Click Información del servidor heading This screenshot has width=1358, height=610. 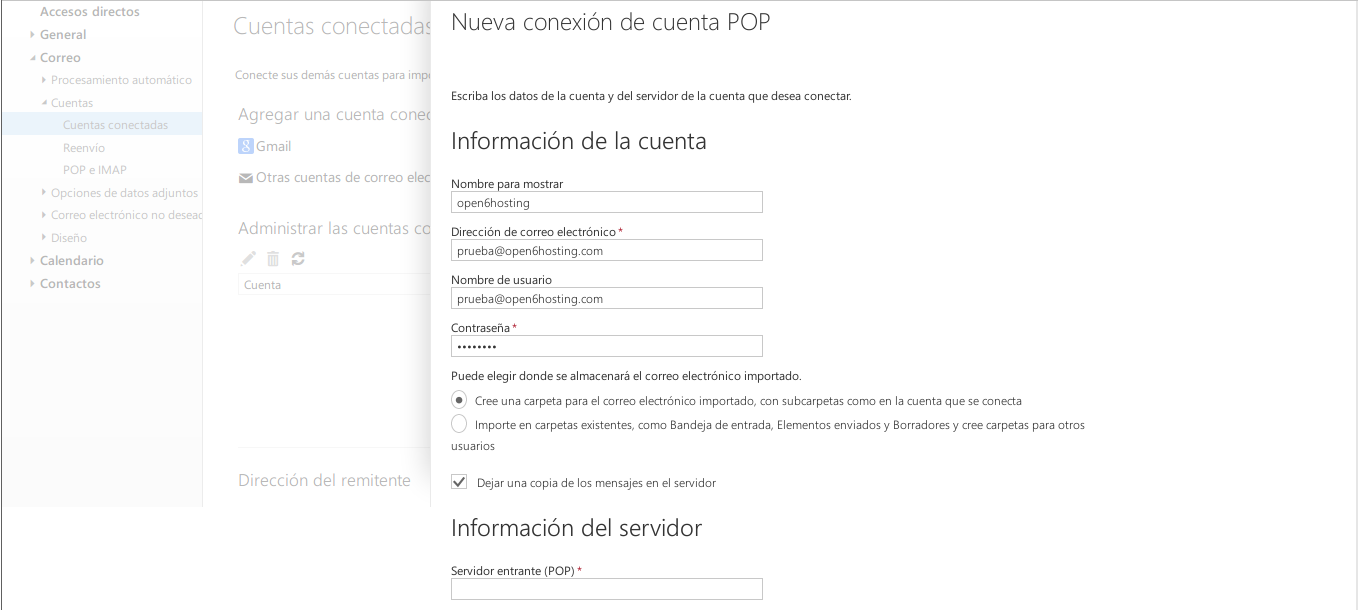577,527
